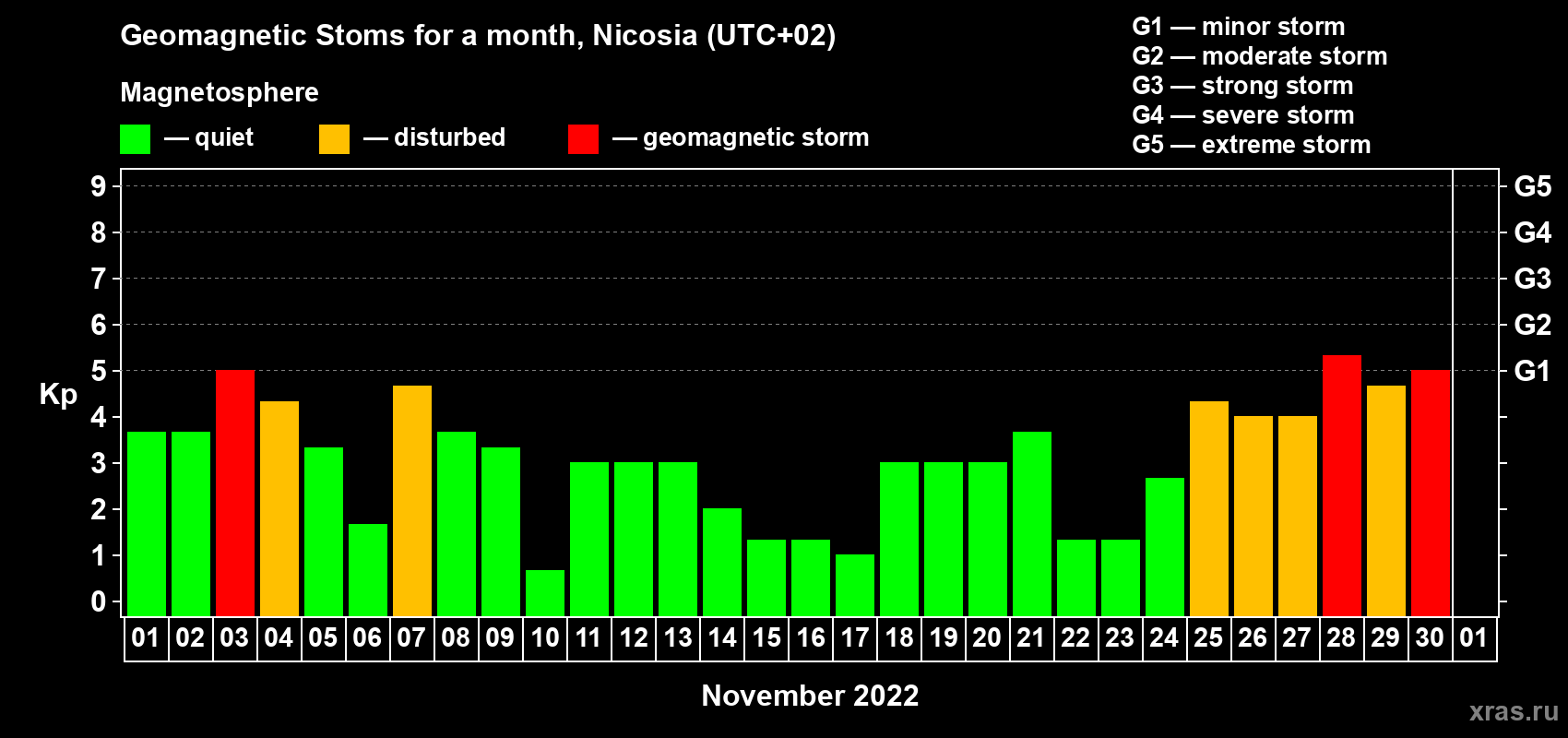Click the orange bar for day 29
The height and width of the screenshot is (738, 1568).
1386,501
